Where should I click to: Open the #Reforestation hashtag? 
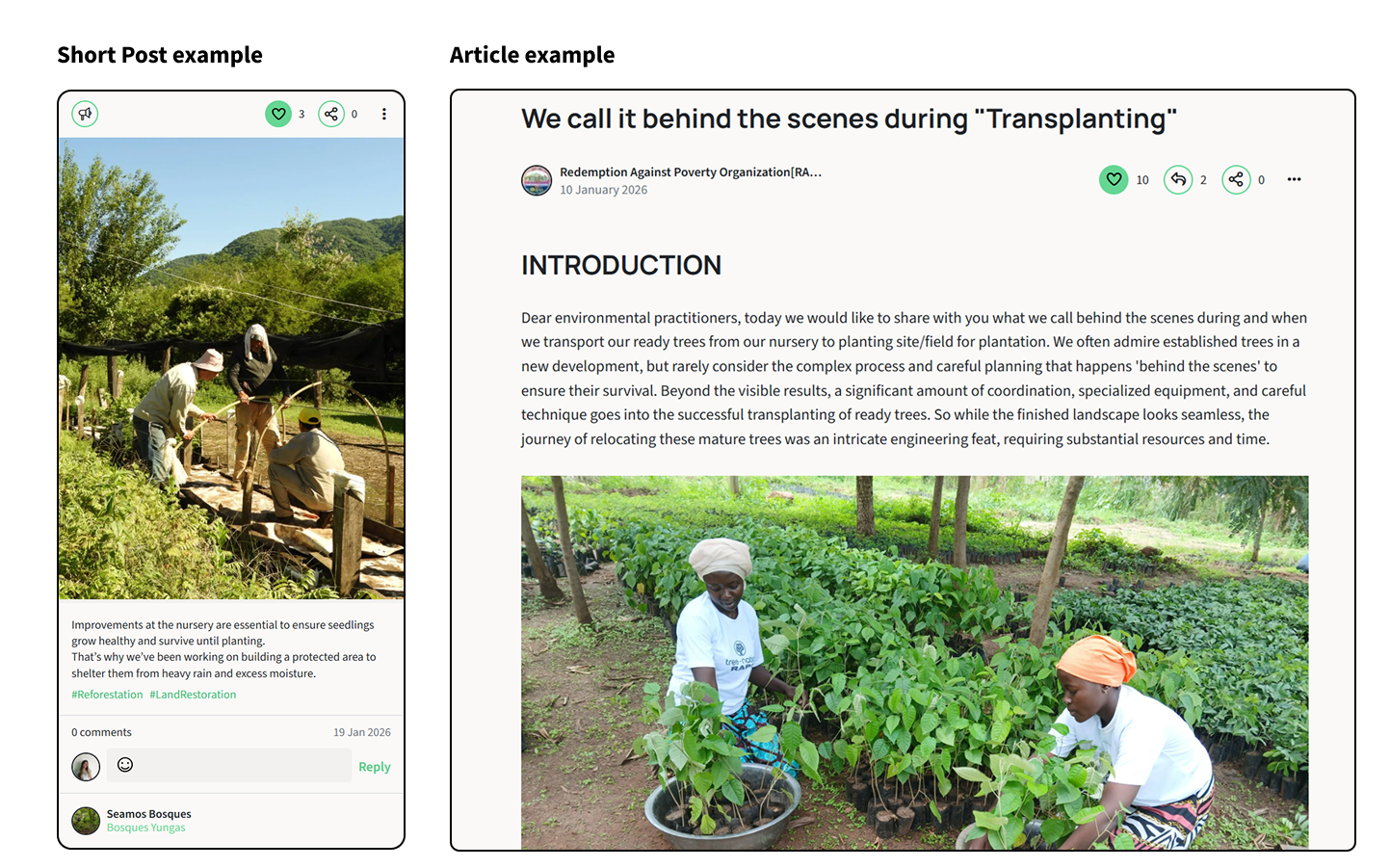click(107, 695)
